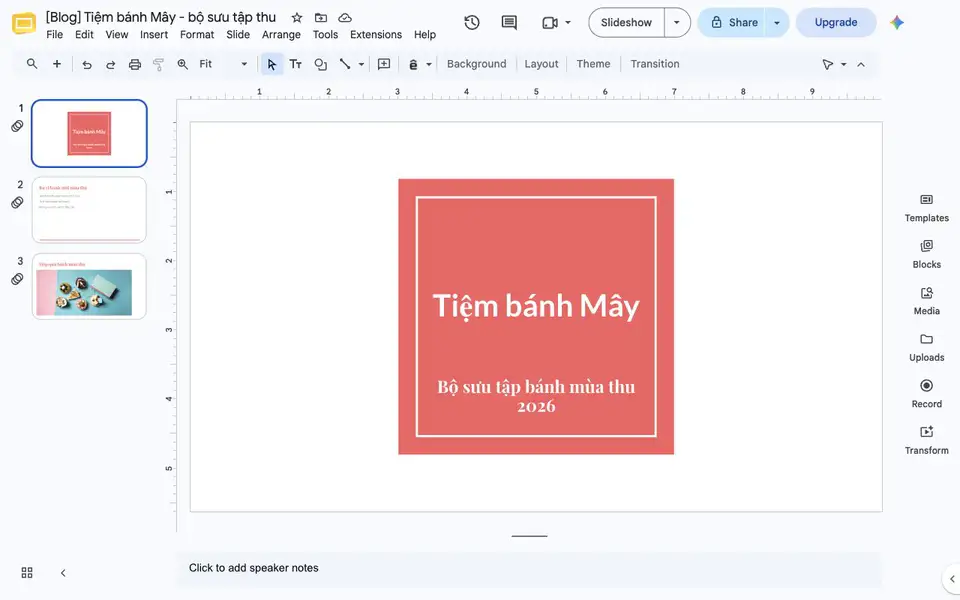Open the Google Slides home icon
This screenshot has width=960, height=600.
point(24,23)
